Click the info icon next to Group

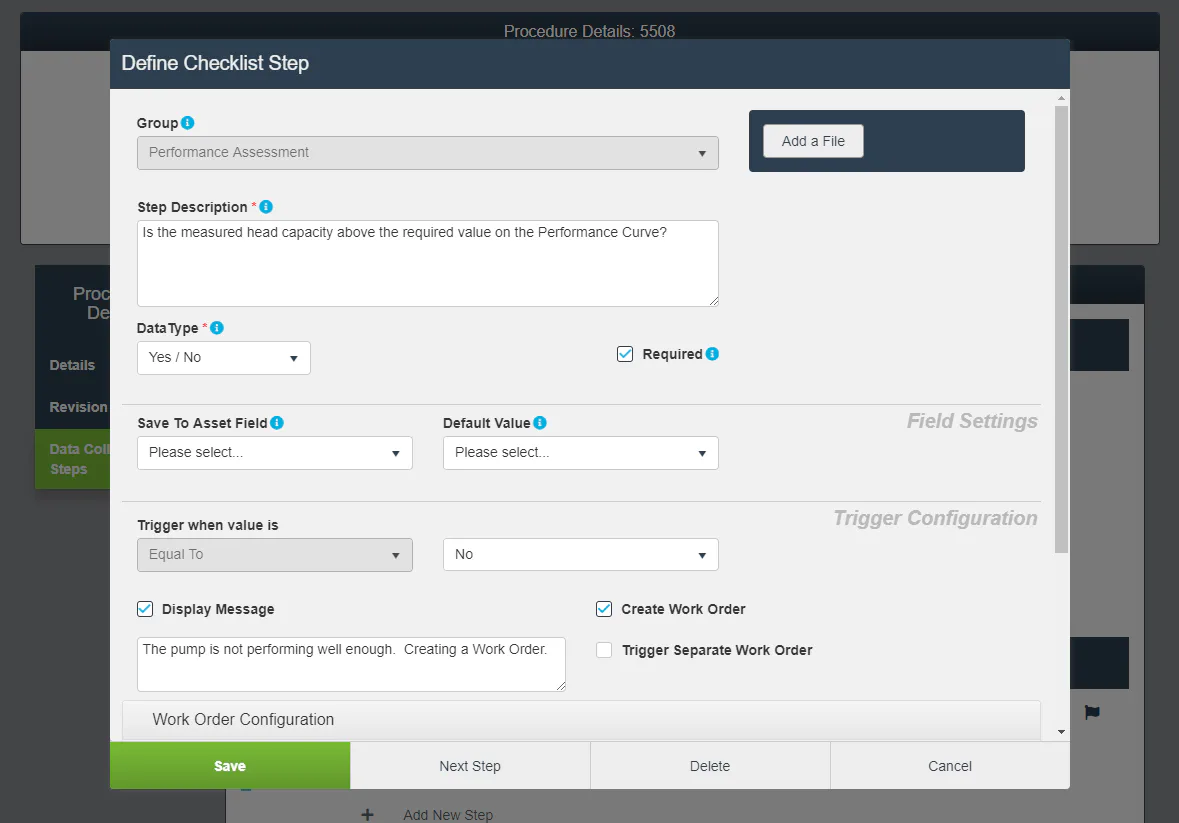coord(188,123)
